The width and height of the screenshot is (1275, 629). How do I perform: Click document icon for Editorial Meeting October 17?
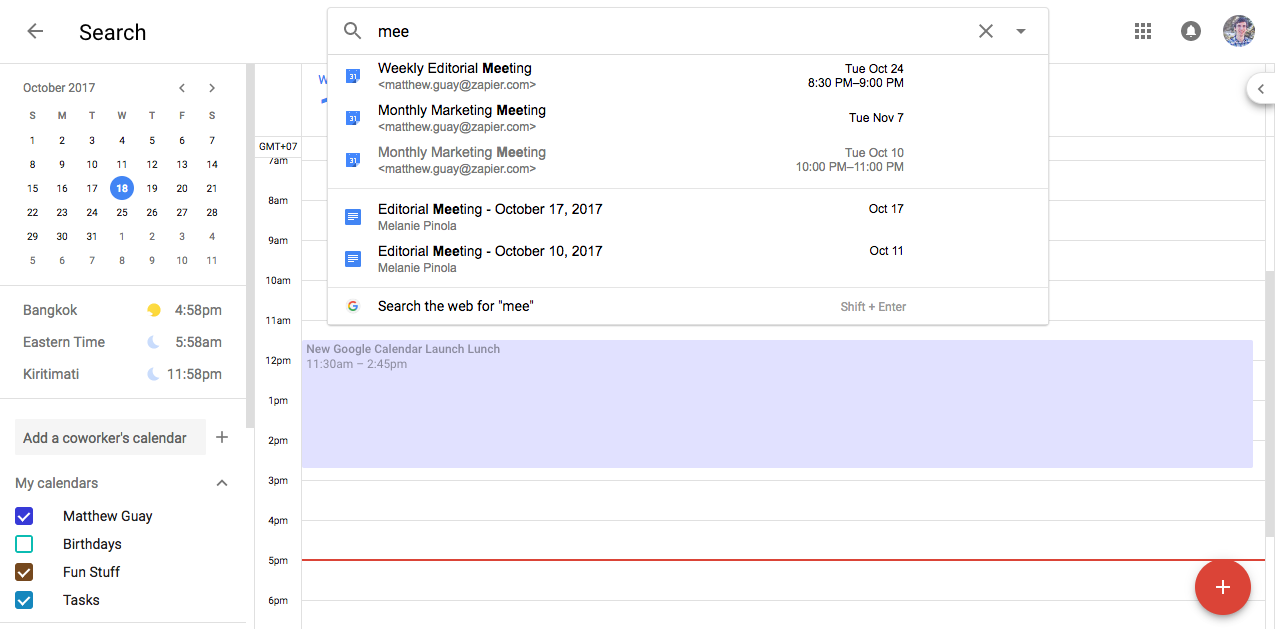pos(352,217)
